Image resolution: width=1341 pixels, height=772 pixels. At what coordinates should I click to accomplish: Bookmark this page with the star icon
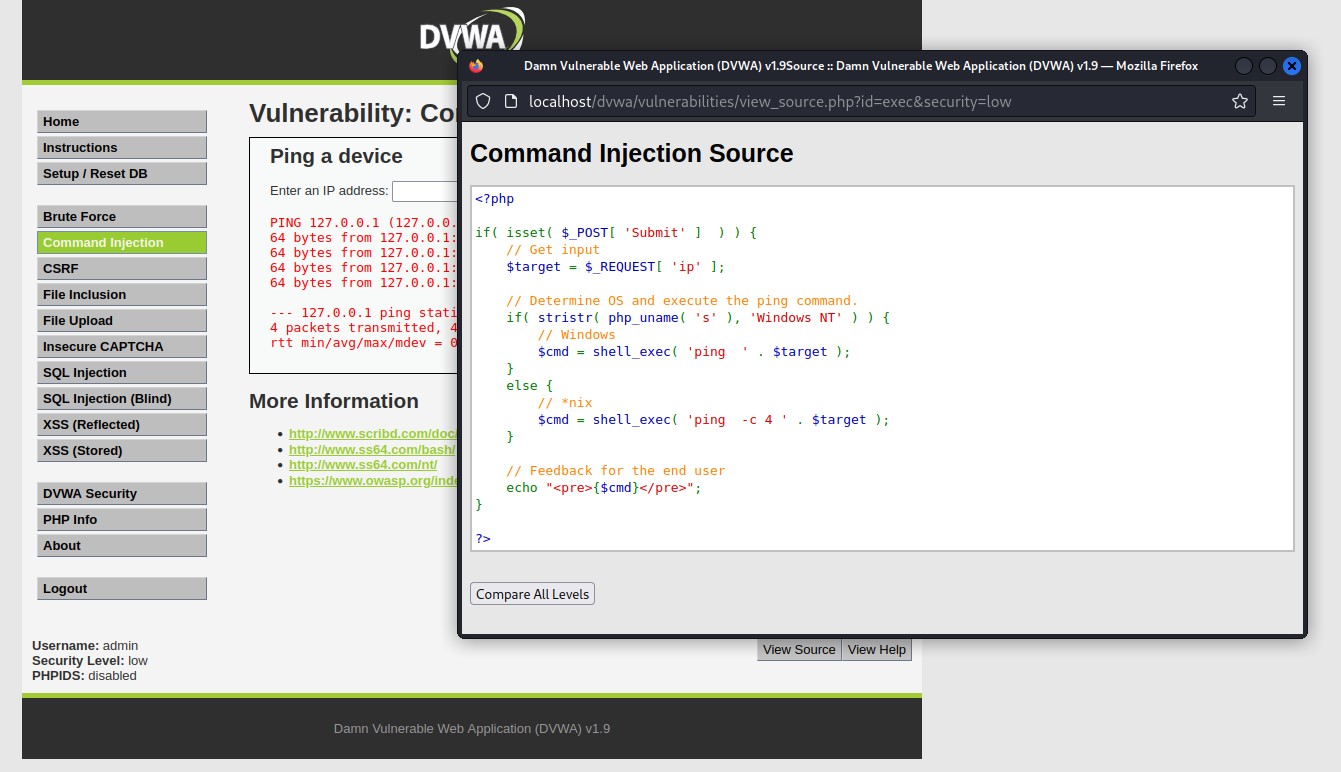pos(1240,101)
